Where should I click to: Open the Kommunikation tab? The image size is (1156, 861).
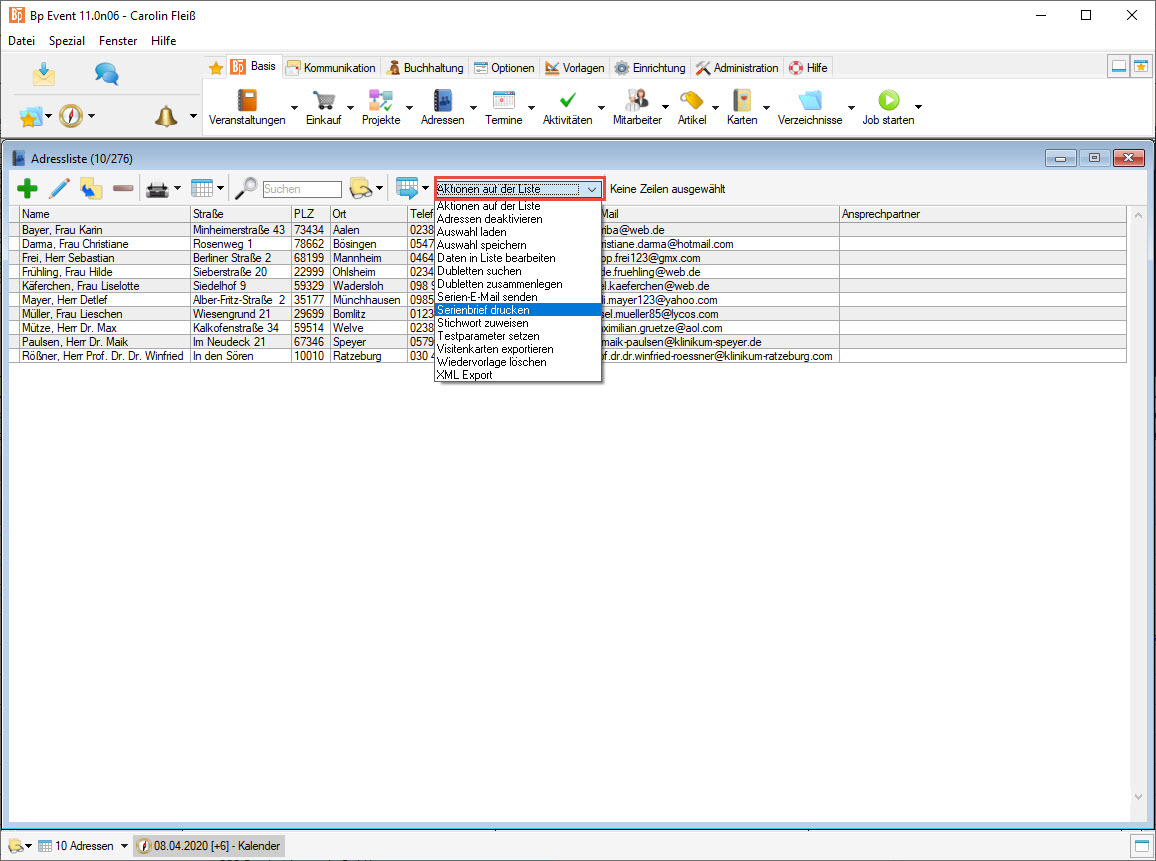coord(330,68)
